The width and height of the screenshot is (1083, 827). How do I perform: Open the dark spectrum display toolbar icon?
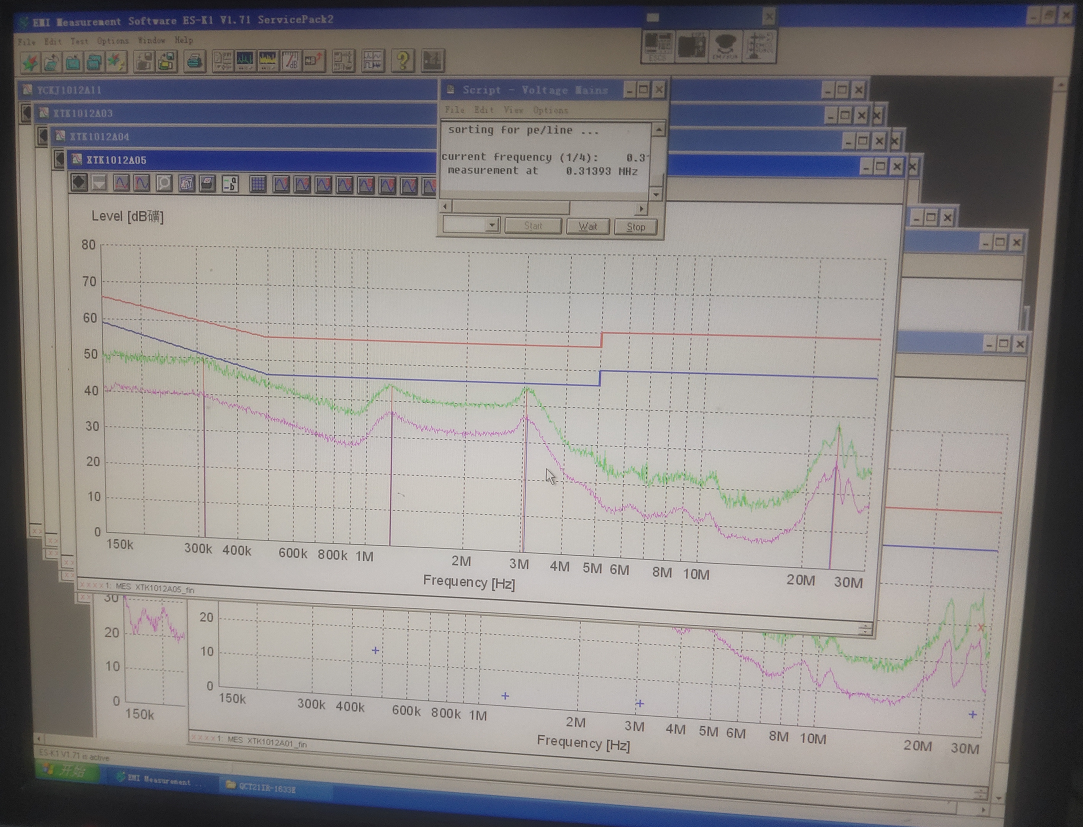[x=245, y=61]
